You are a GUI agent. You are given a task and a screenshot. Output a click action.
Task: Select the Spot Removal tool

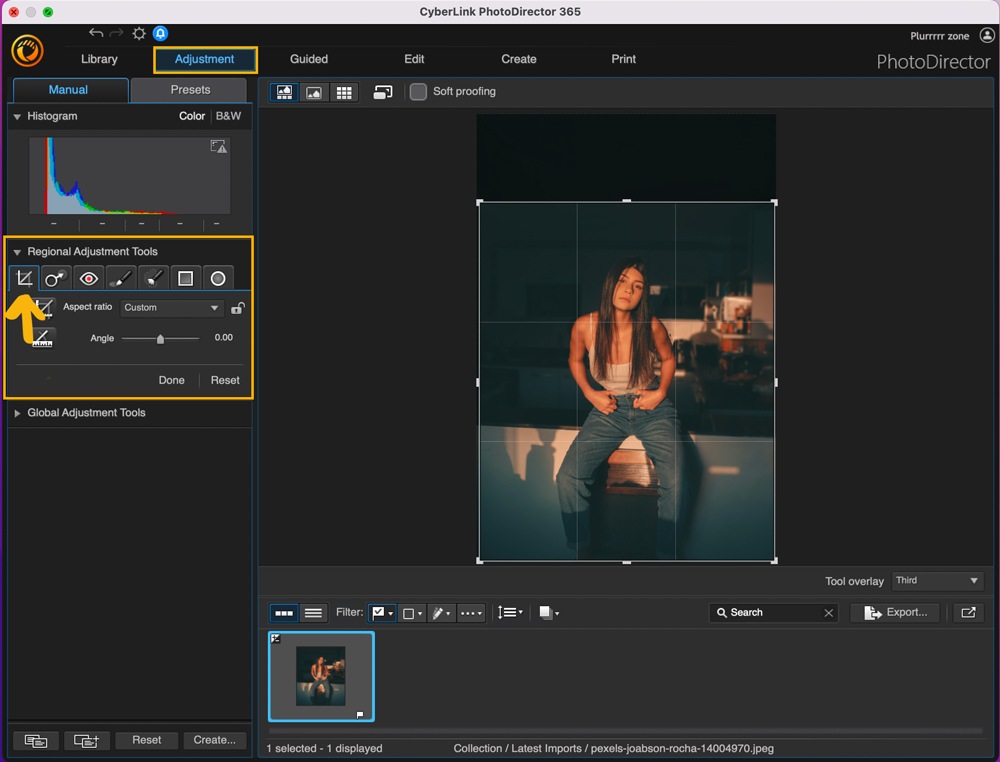coord(55,279)
